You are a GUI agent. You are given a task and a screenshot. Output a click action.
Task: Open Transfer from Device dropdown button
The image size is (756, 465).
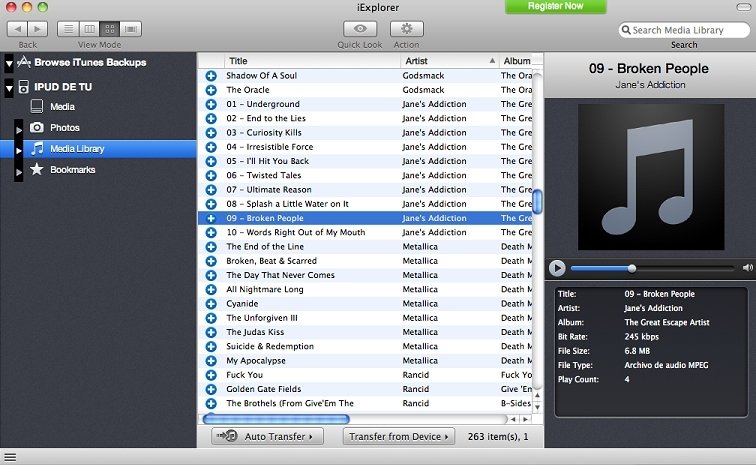[x=399, y=436]
